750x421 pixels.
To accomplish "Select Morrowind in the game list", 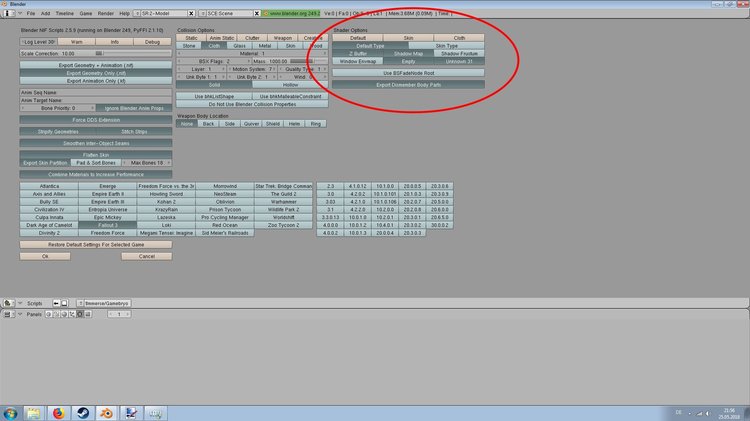I will (x=225, y=186).
